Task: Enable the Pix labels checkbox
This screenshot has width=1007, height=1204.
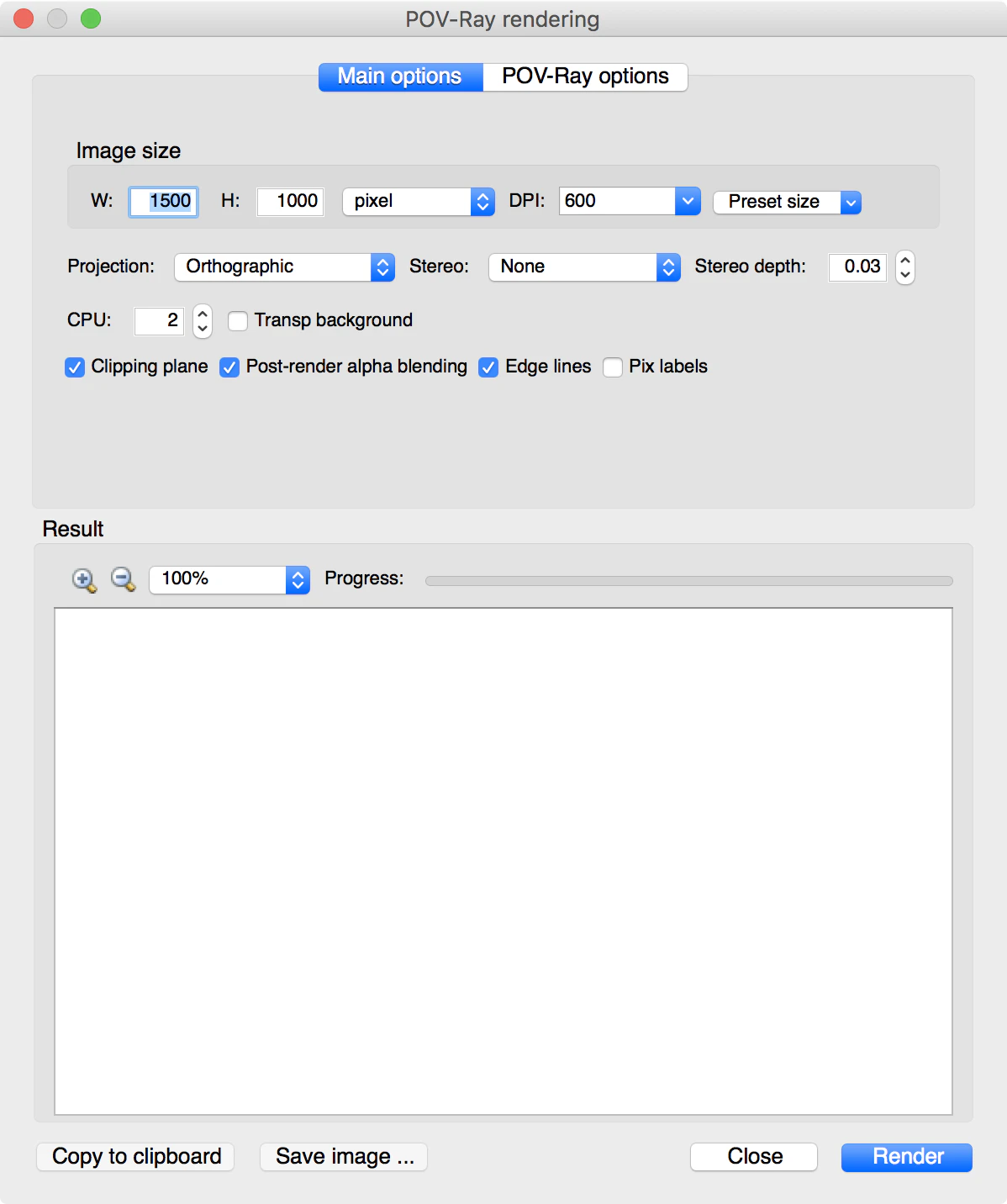Action: (x=613, y=367)
